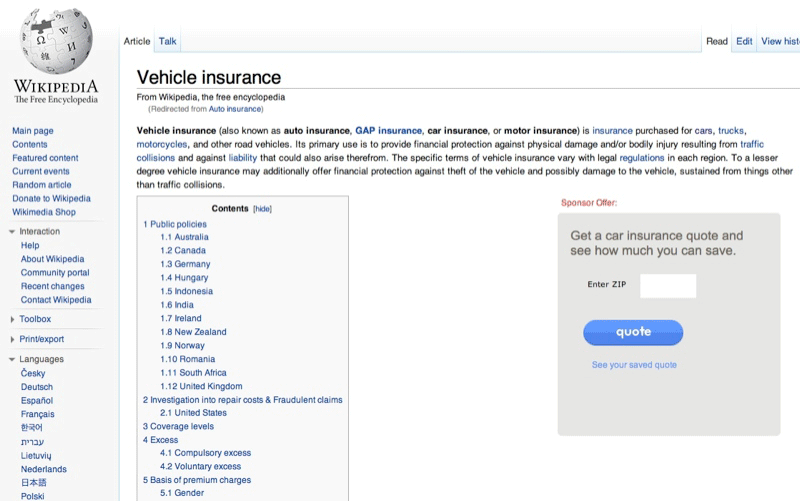Screen dimensions: 800x501
Task: Open About Wikipedia link
Action: 53,259
